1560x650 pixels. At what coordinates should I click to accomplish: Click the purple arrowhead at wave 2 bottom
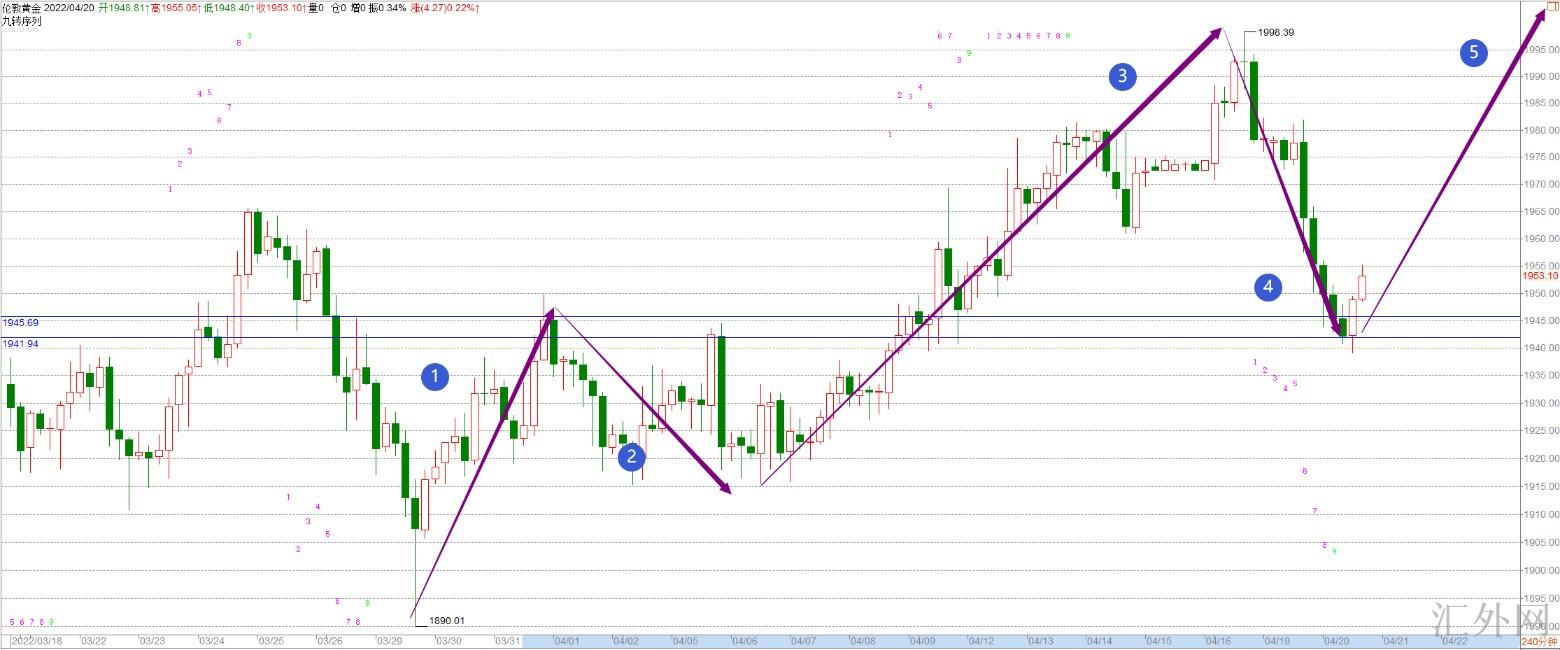point(726,487)
